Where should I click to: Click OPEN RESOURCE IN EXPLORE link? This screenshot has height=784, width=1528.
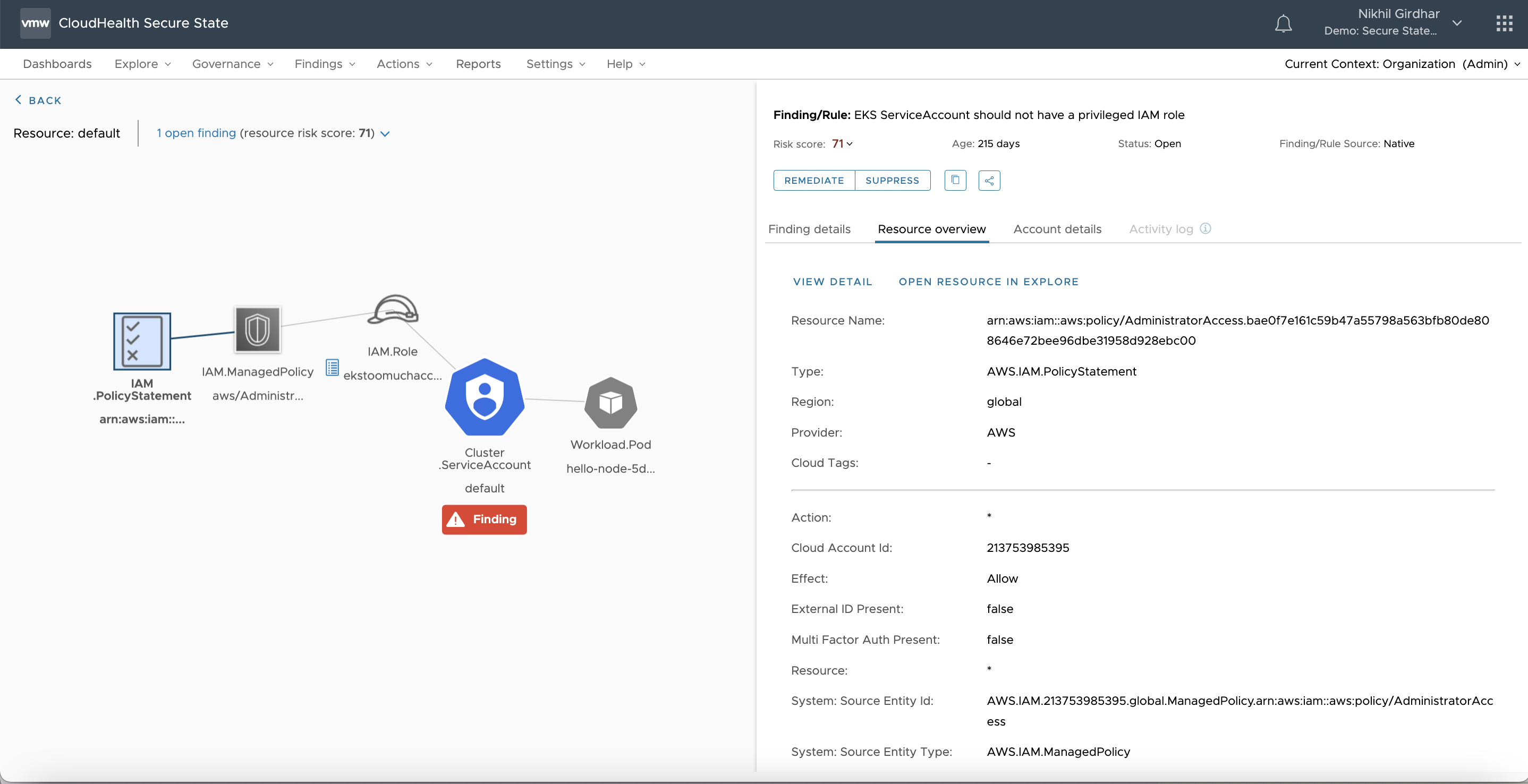[x=988, y=282]
